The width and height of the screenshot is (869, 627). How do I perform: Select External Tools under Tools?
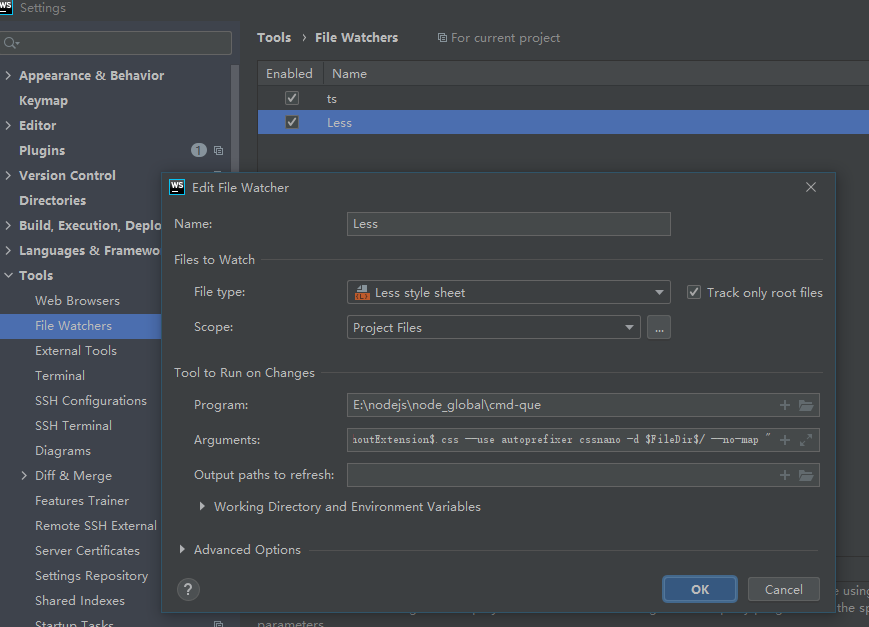pos(76,350)
